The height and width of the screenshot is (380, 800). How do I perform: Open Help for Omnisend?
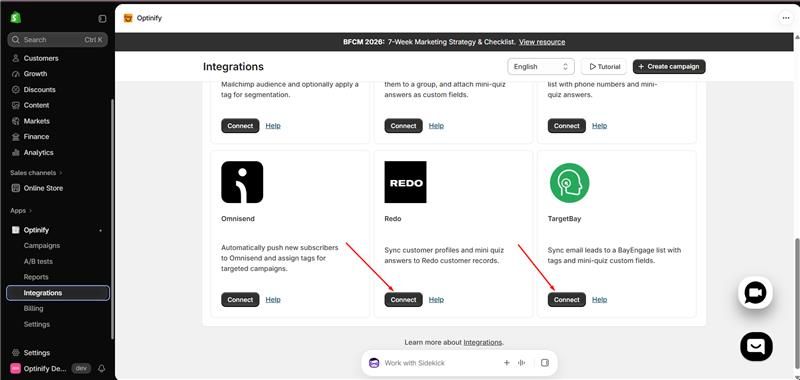coord(273,300)
